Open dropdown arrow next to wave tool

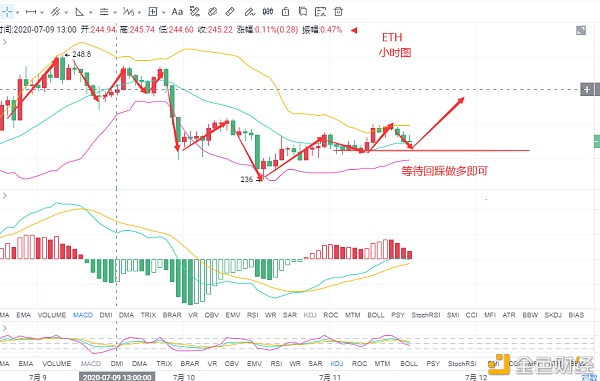(x=139, y=13)
